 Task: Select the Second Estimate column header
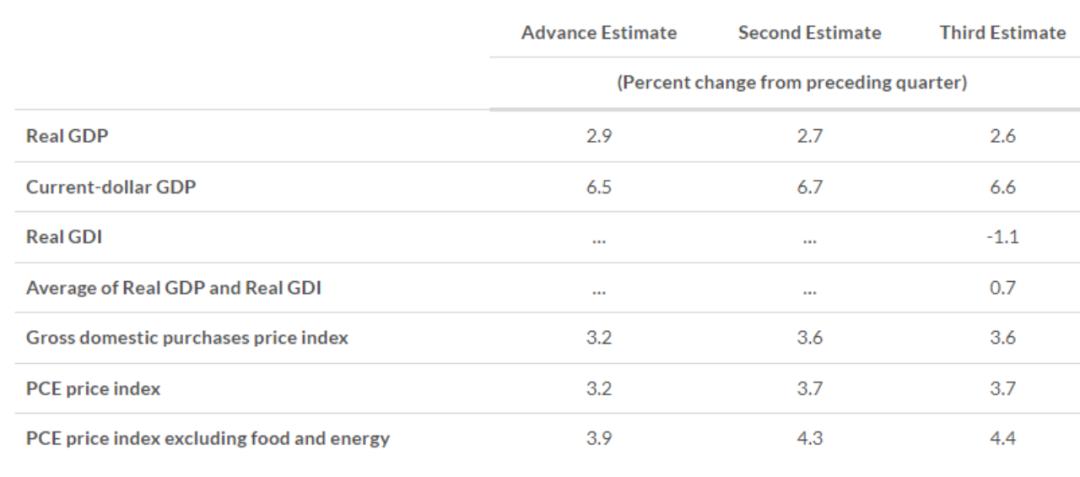coord(809,33)
